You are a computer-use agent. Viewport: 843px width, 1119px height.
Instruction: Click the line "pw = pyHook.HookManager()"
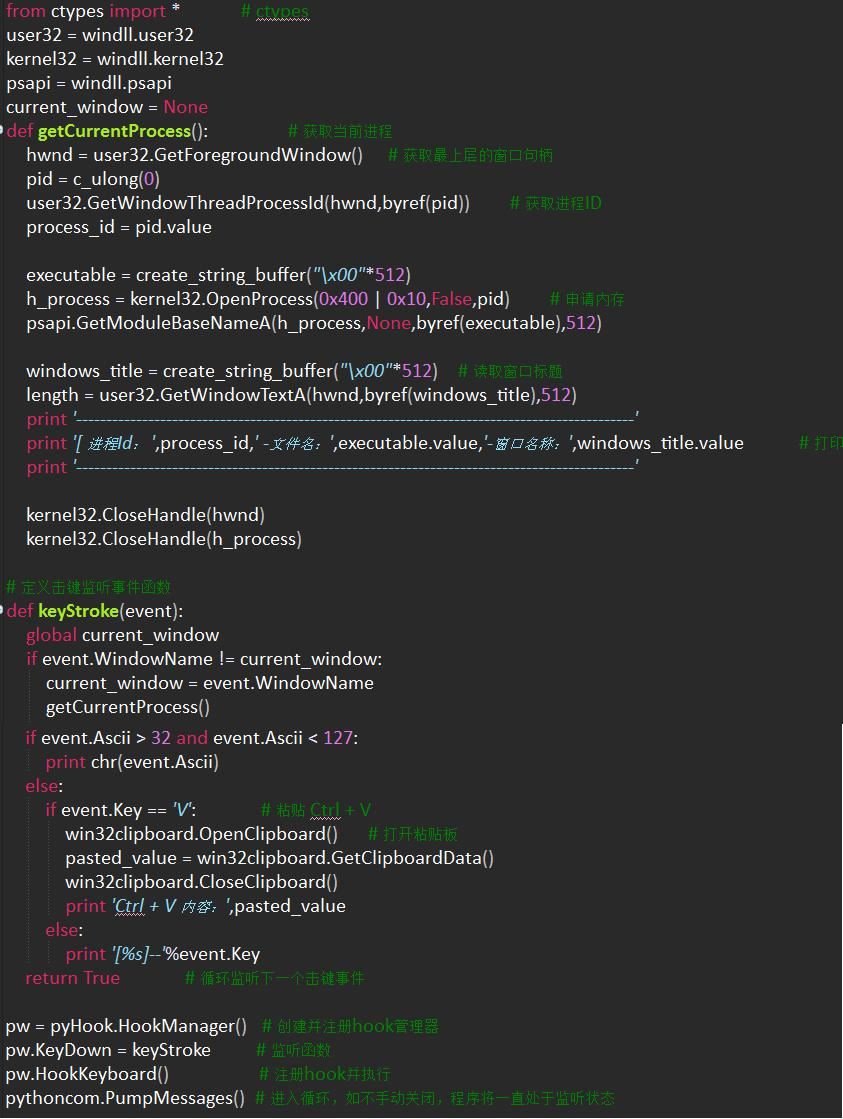point(126,1026)
